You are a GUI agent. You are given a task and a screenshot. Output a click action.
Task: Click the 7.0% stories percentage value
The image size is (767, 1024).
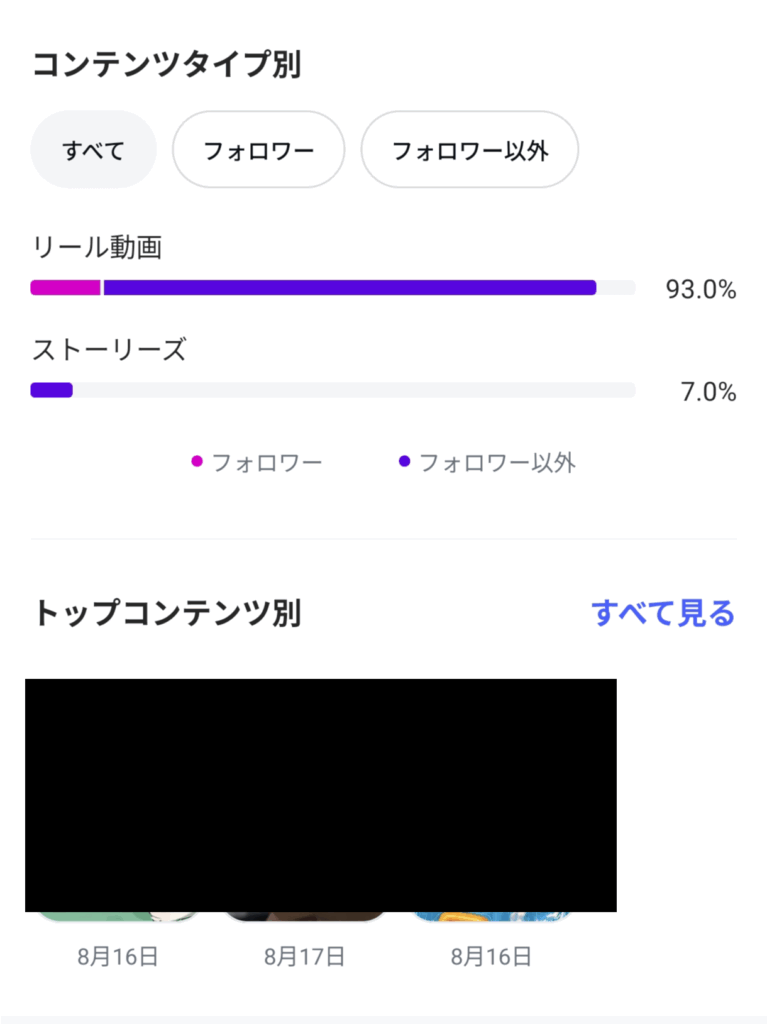click(x=708, y=392)
